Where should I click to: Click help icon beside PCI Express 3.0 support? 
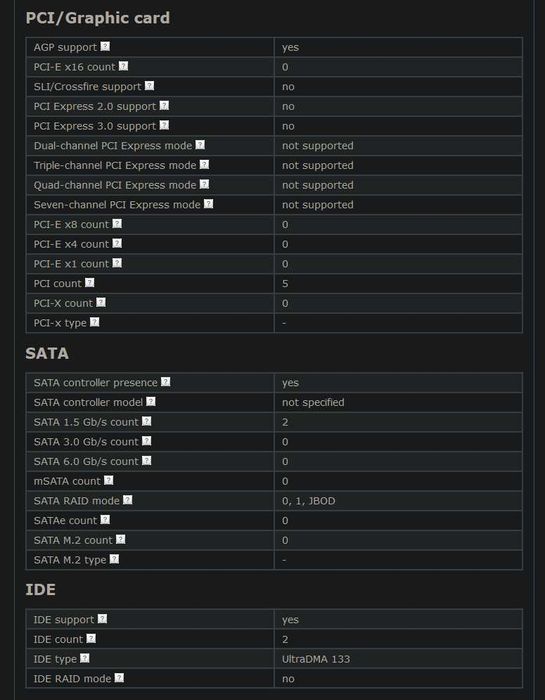(x=164, y=125)
